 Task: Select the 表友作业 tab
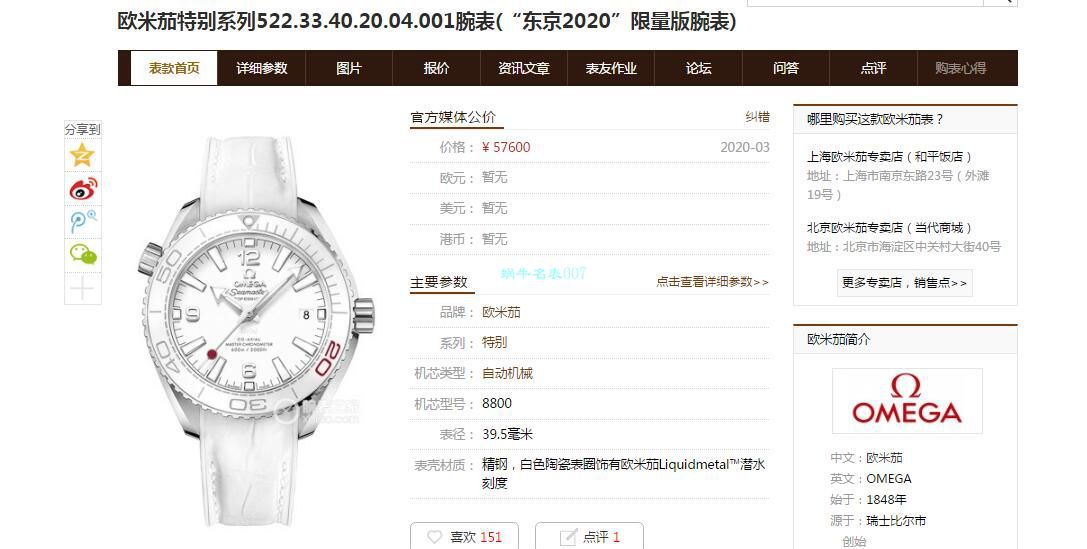coord(611,68)
